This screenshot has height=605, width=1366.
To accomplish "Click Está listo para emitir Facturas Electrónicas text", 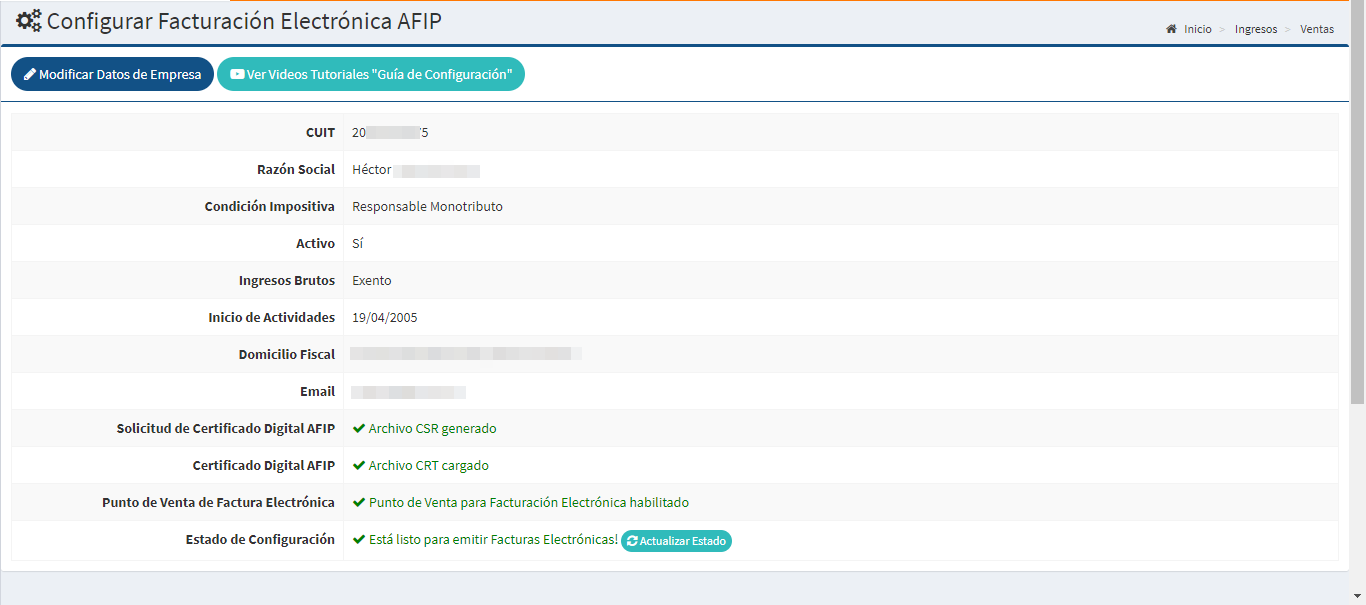I will [494, 539].
